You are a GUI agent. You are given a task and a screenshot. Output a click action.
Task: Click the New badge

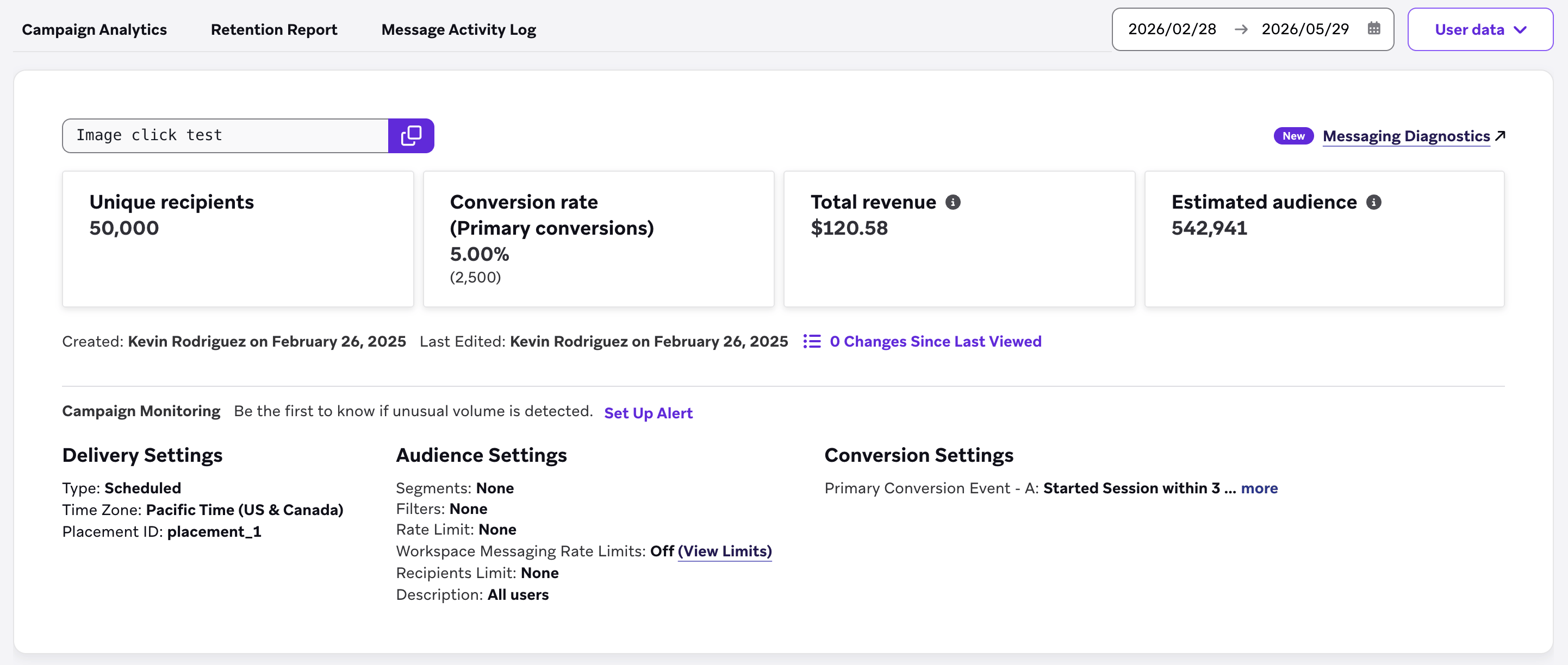[x=1293, y=136]
